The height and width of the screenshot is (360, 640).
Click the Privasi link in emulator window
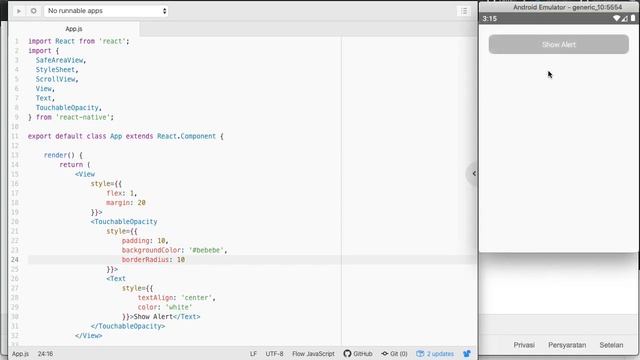[x=524, y=345]
